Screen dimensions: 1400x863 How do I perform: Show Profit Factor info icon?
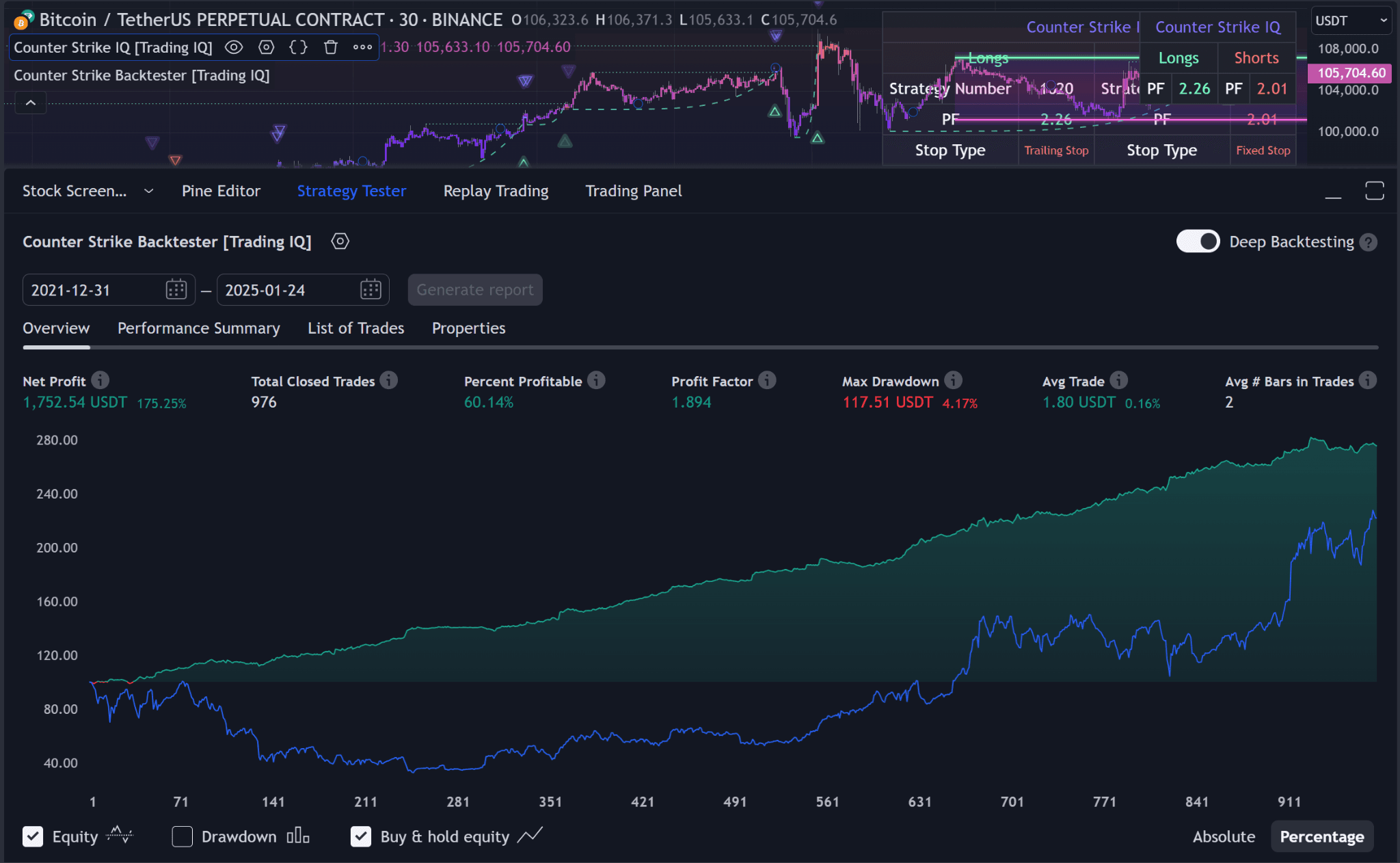point(767,380)
